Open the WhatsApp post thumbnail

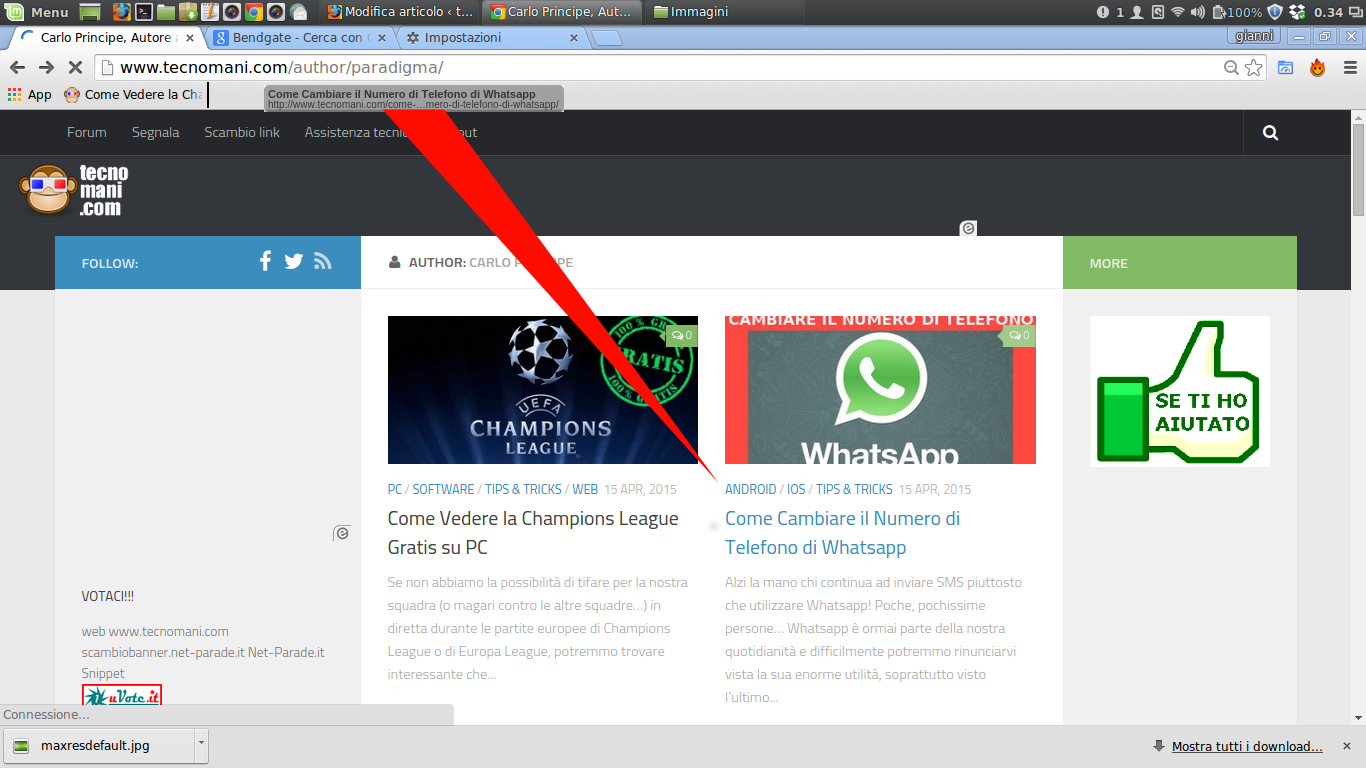[880, 390]
